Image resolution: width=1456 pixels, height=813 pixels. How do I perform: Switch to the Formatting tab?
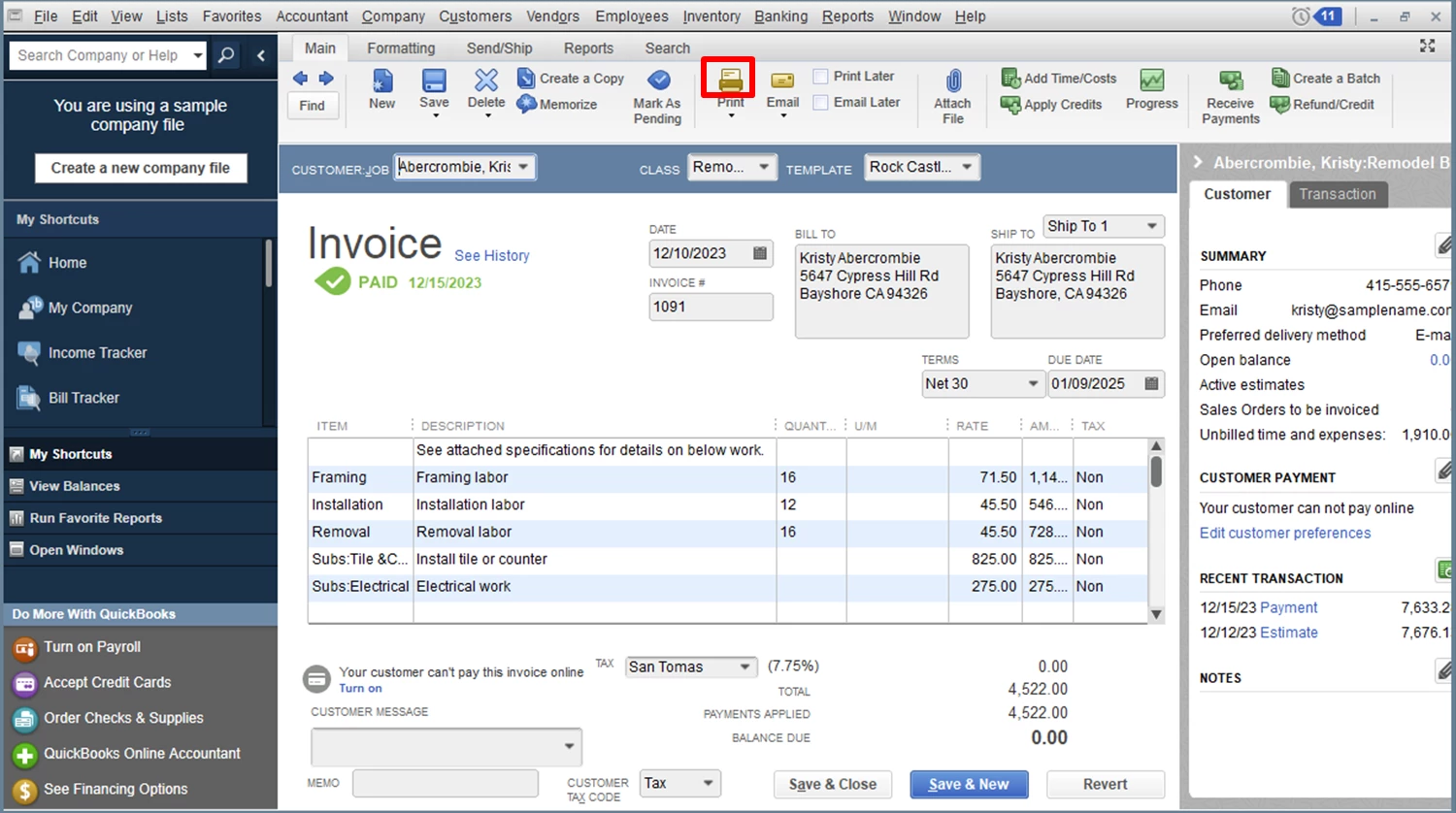[401, 49]
